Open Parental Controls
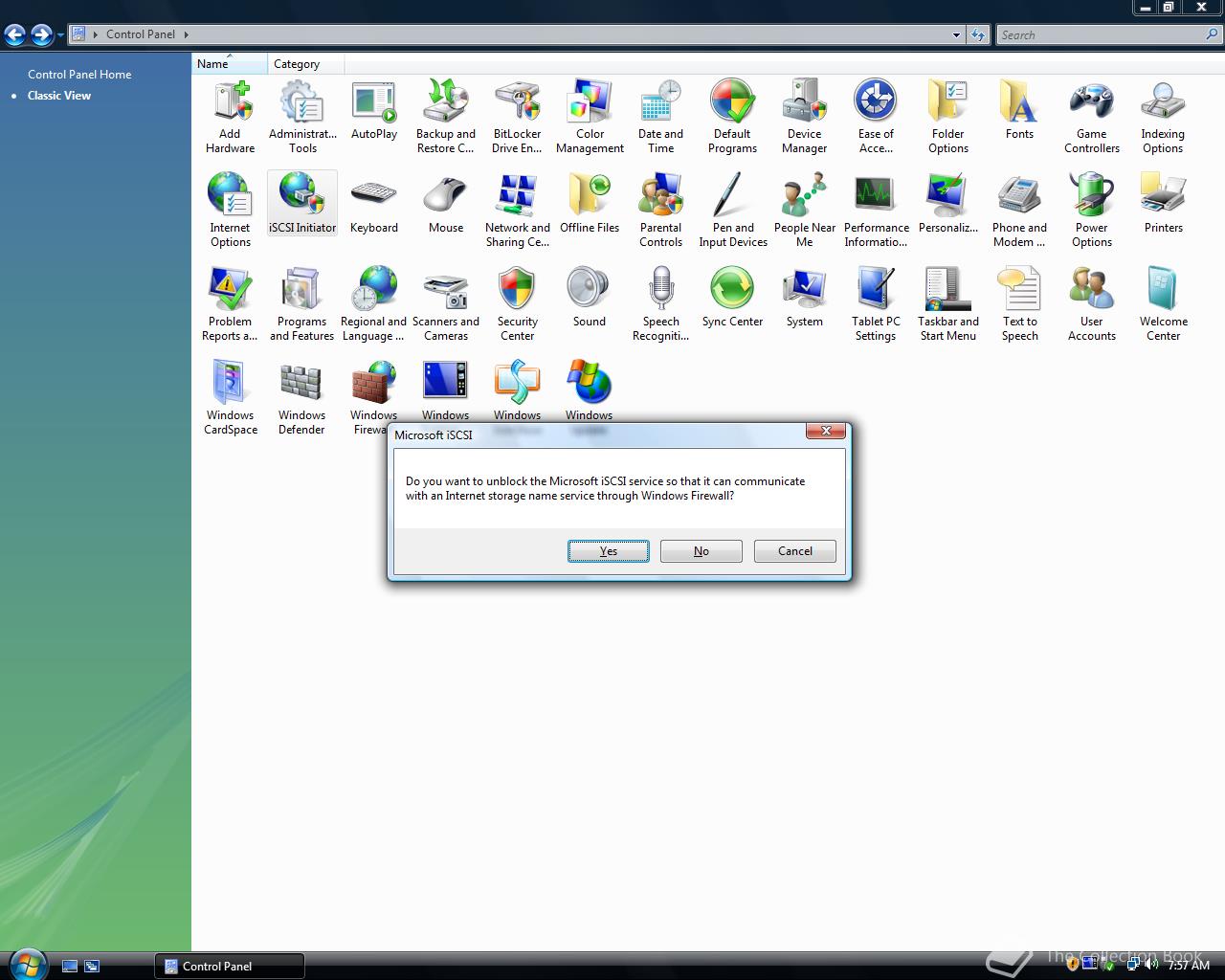 661,210
